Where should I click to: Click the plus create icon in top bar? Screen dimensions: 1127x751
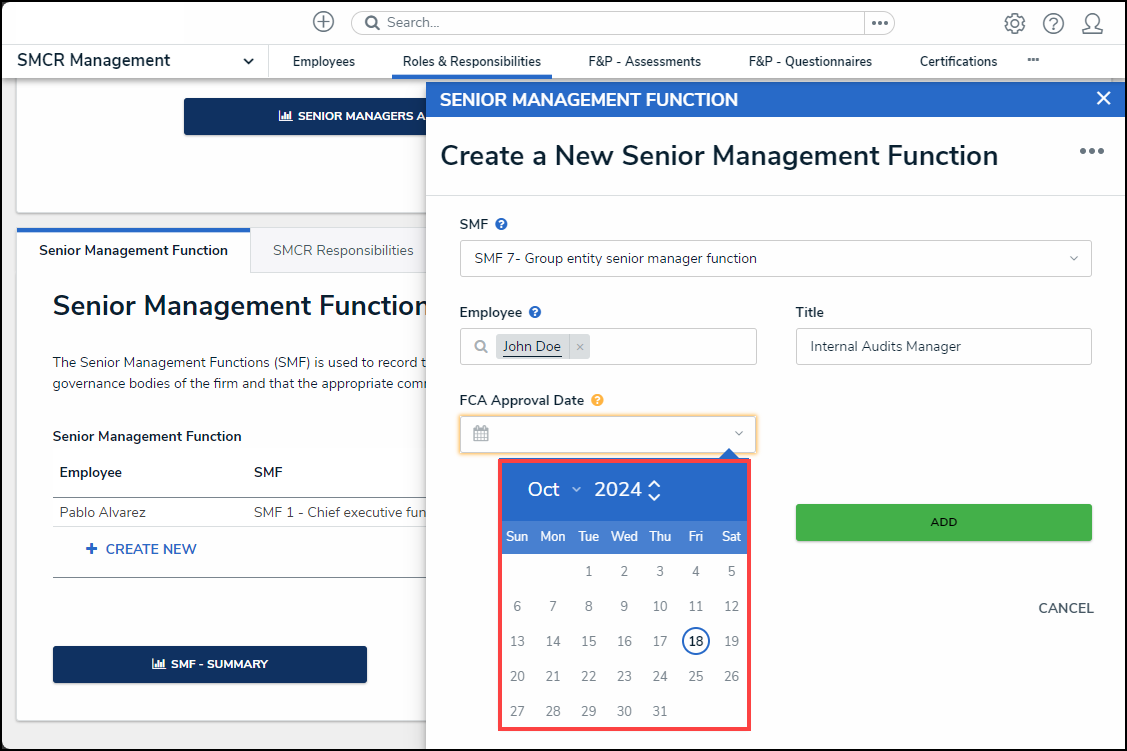[323, 22]
